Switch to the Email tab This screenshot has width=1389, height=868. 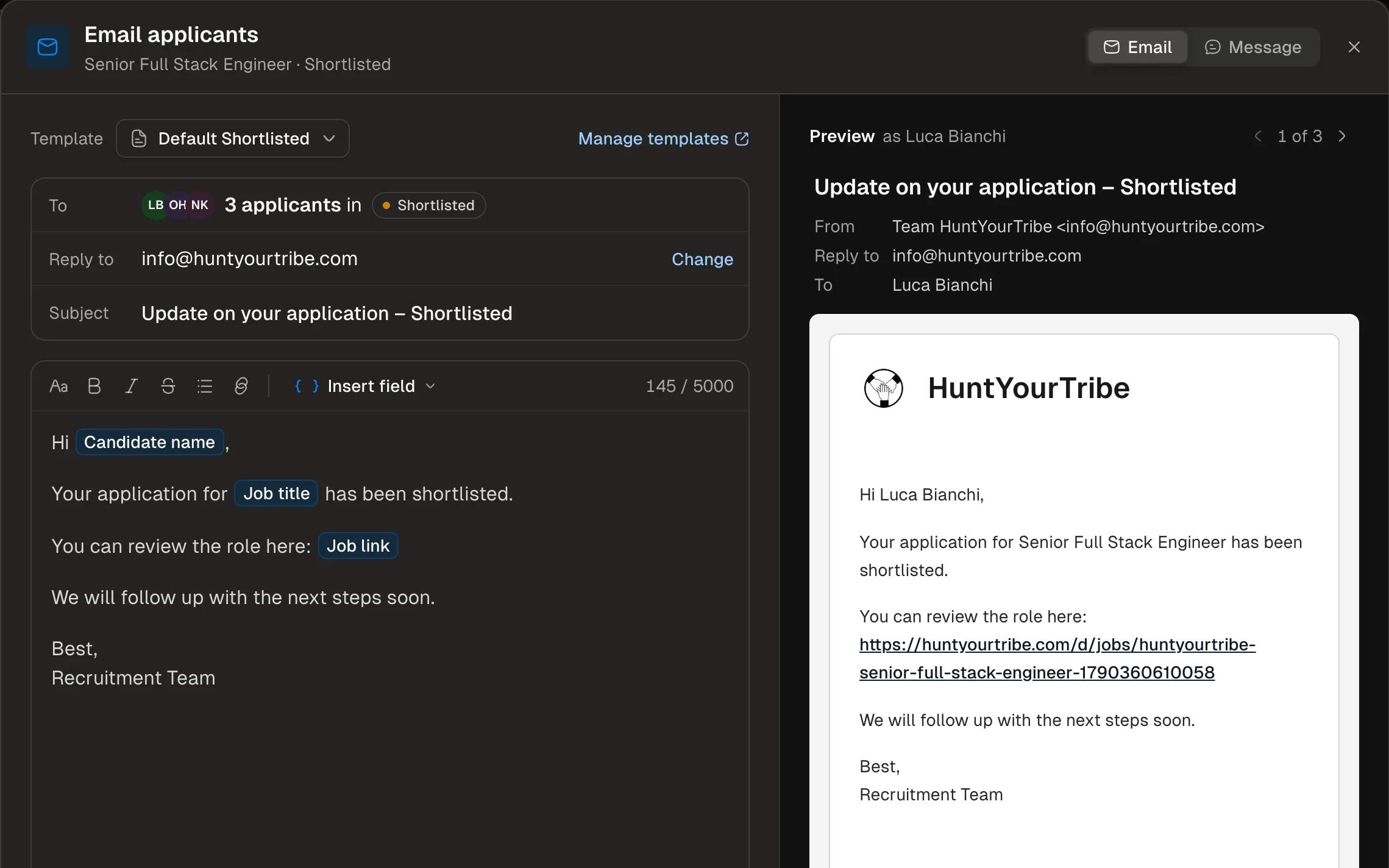1137,47
